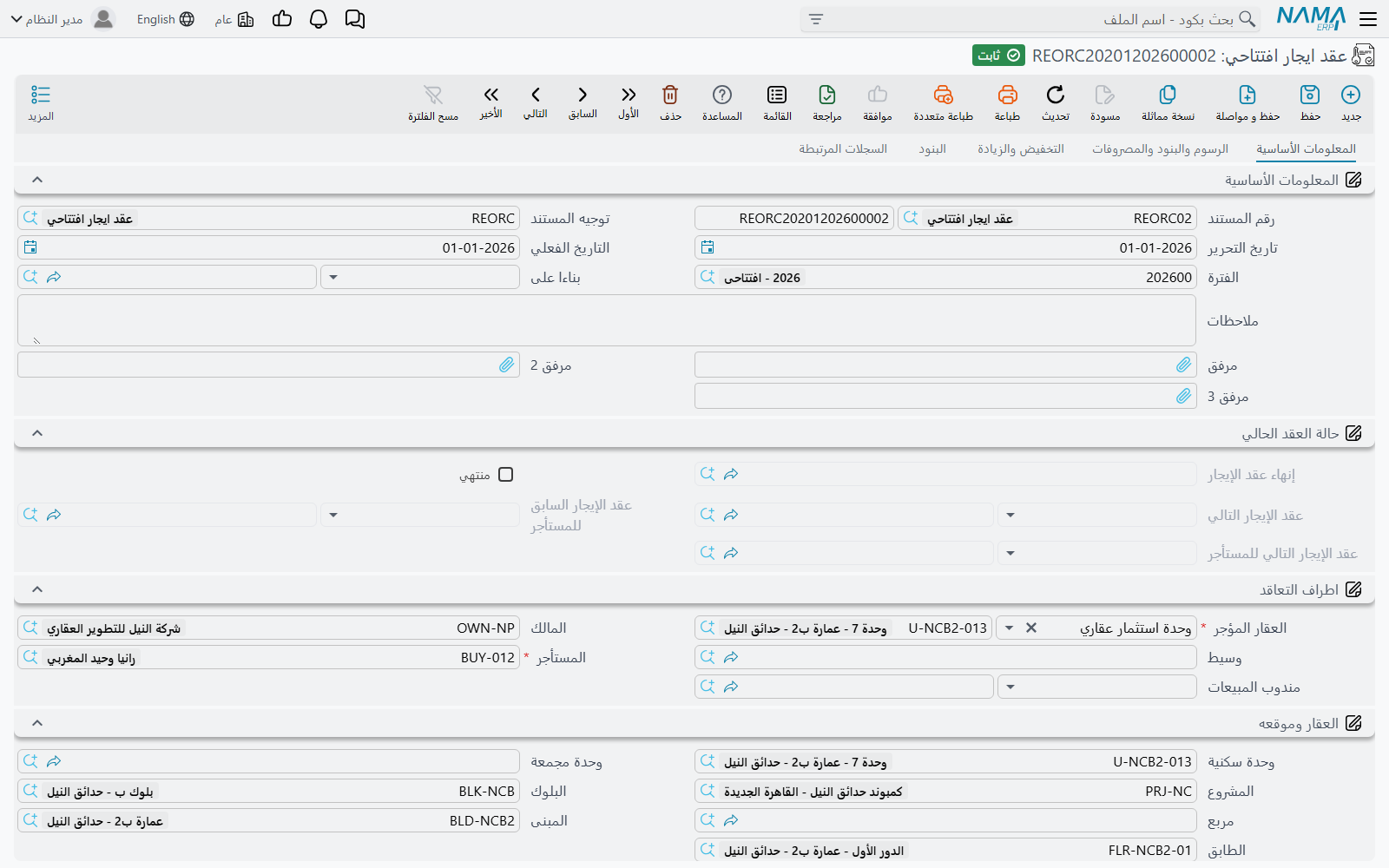Collapse the حالة العقد الحالي section
This screenshot has width=1389, height=868.
(x=37, y=433)
